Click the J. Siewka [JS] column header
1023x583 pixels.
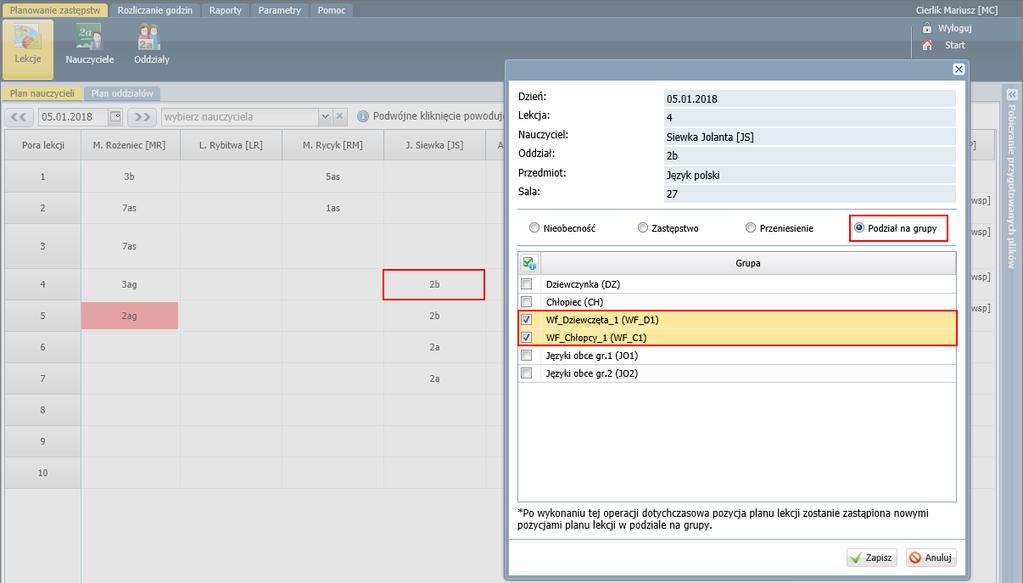coord(434,145)
